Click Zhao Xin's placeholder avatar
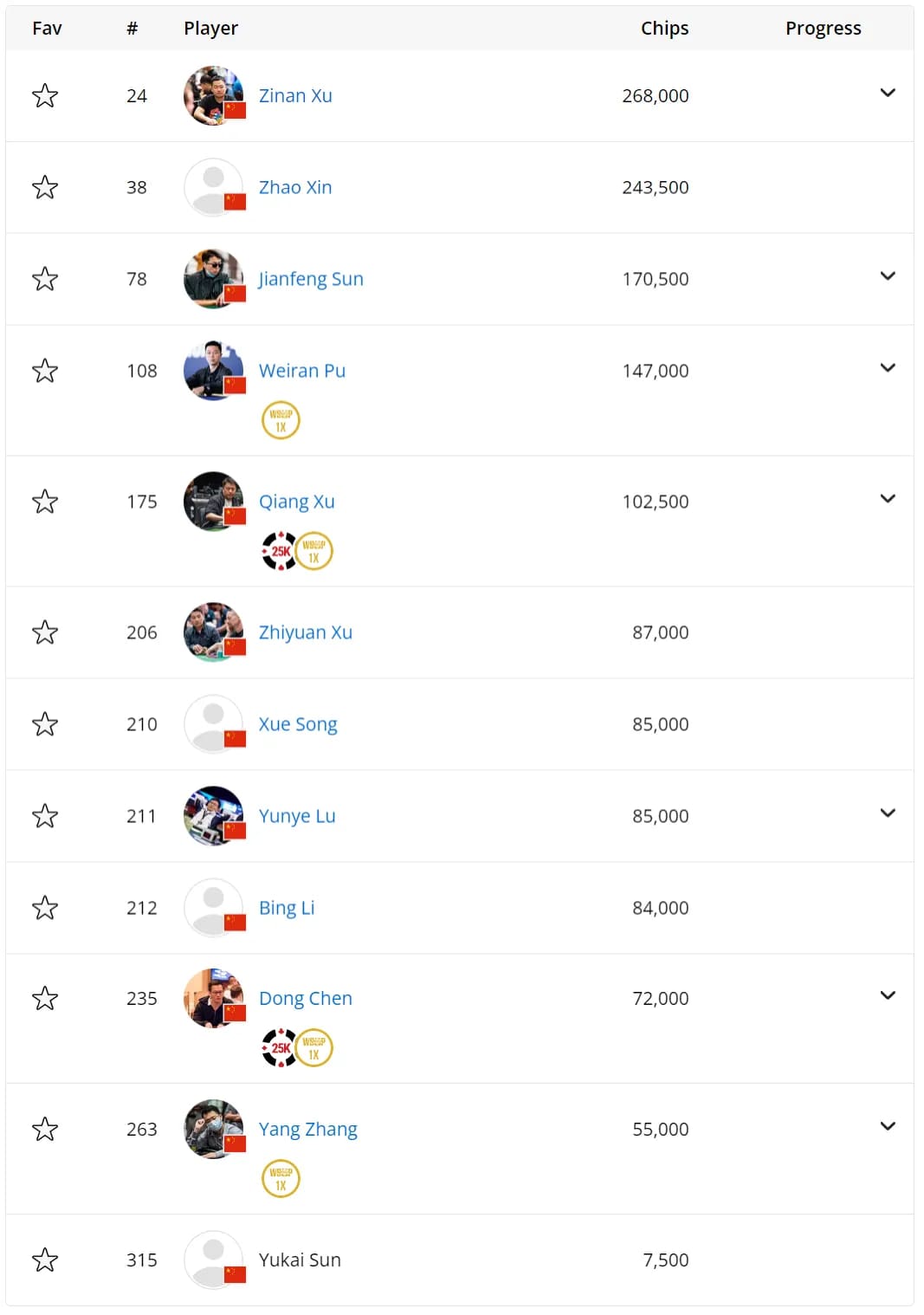 click(213, 187)
